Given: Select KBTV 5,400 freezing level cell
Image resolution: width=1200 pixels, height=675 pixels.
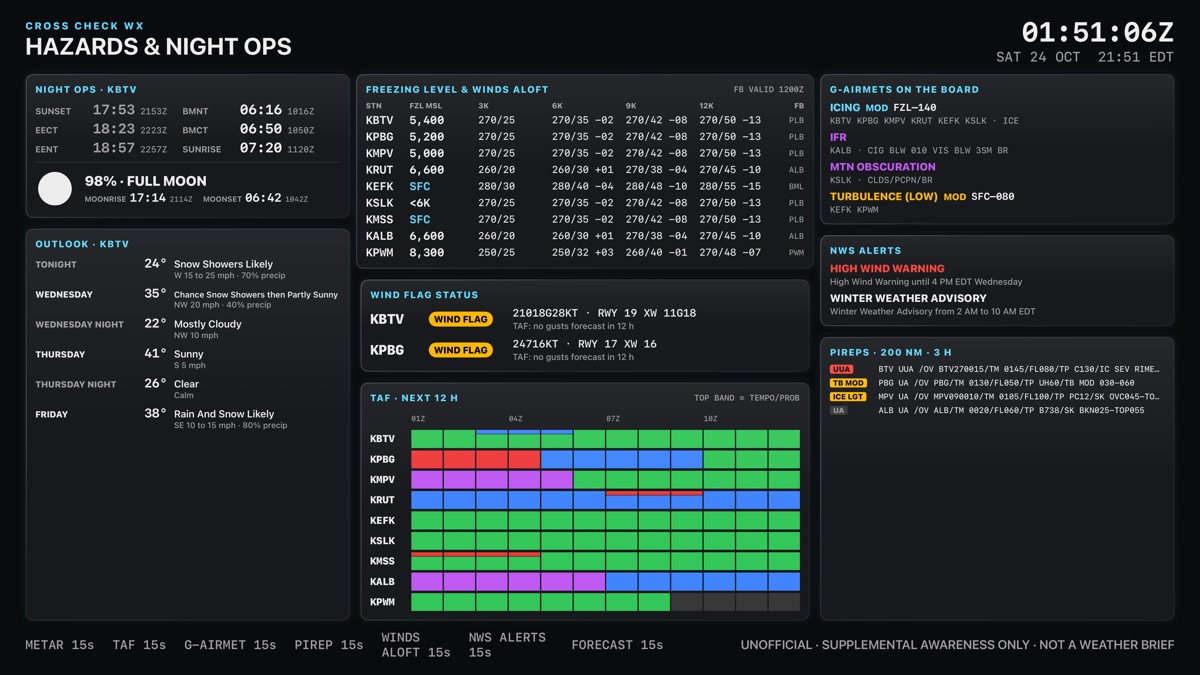Looking at the screenshot, I should click(x=427, y=120).
